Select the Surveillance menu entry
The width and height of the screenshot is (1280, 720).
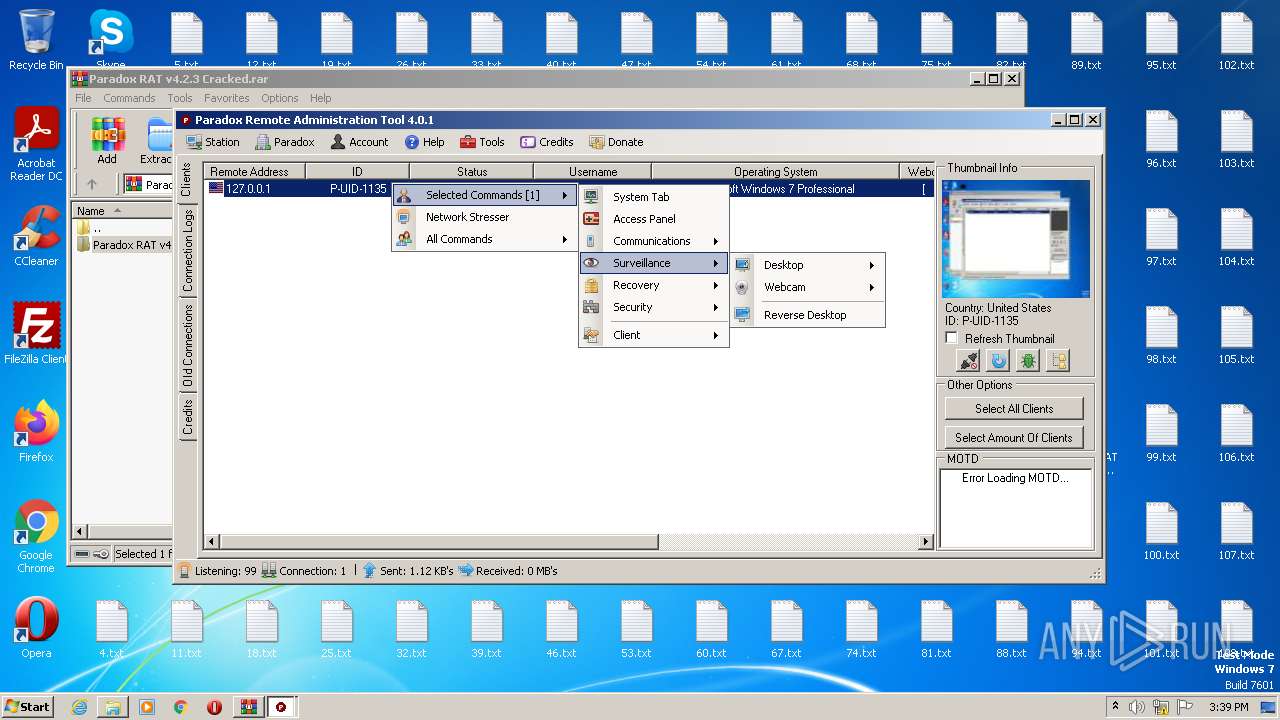pyautogui.click(x=653, y=263)
